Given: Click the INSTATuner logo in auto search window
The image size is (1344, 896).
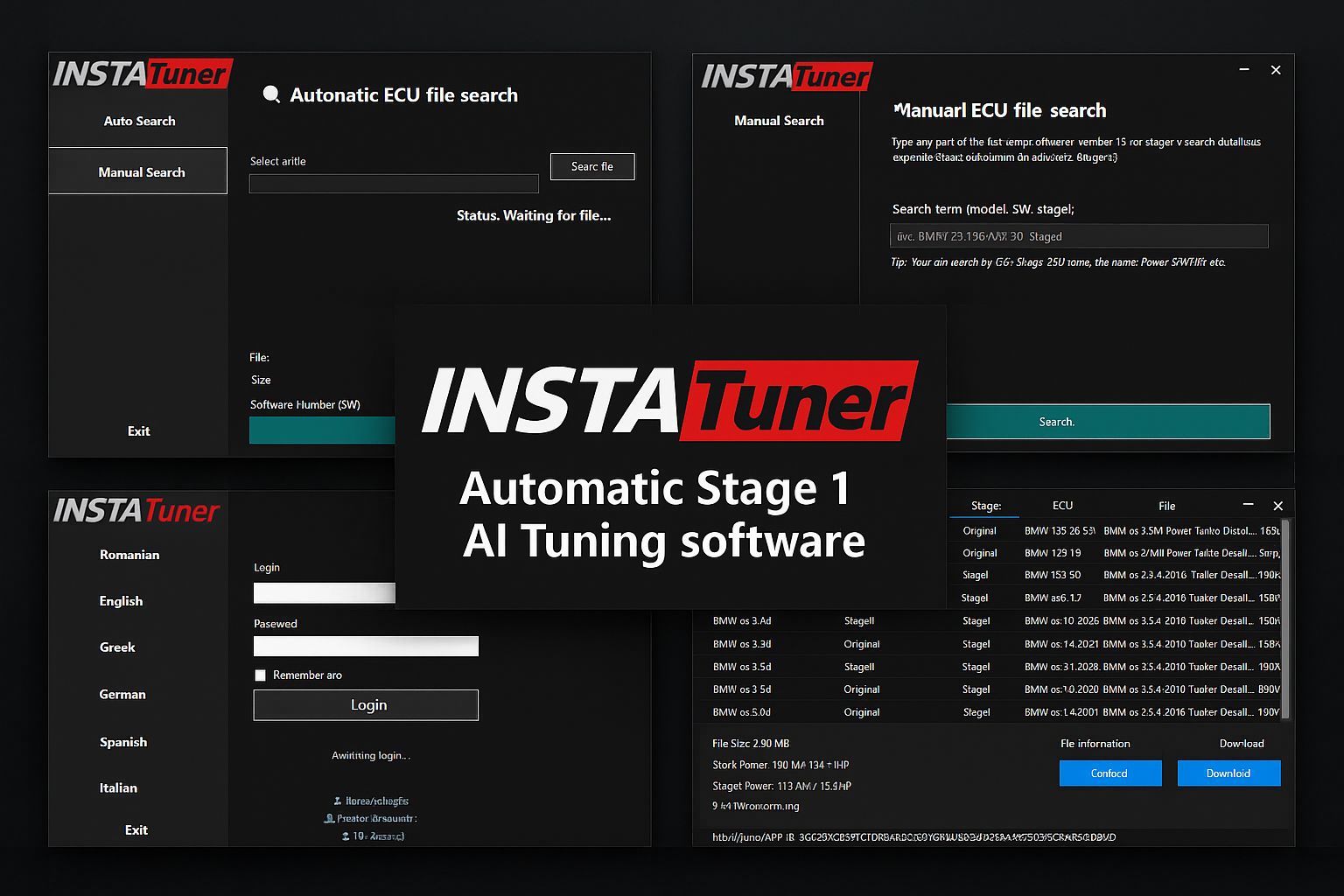Looking at the screenshot, I should point(143,73).
